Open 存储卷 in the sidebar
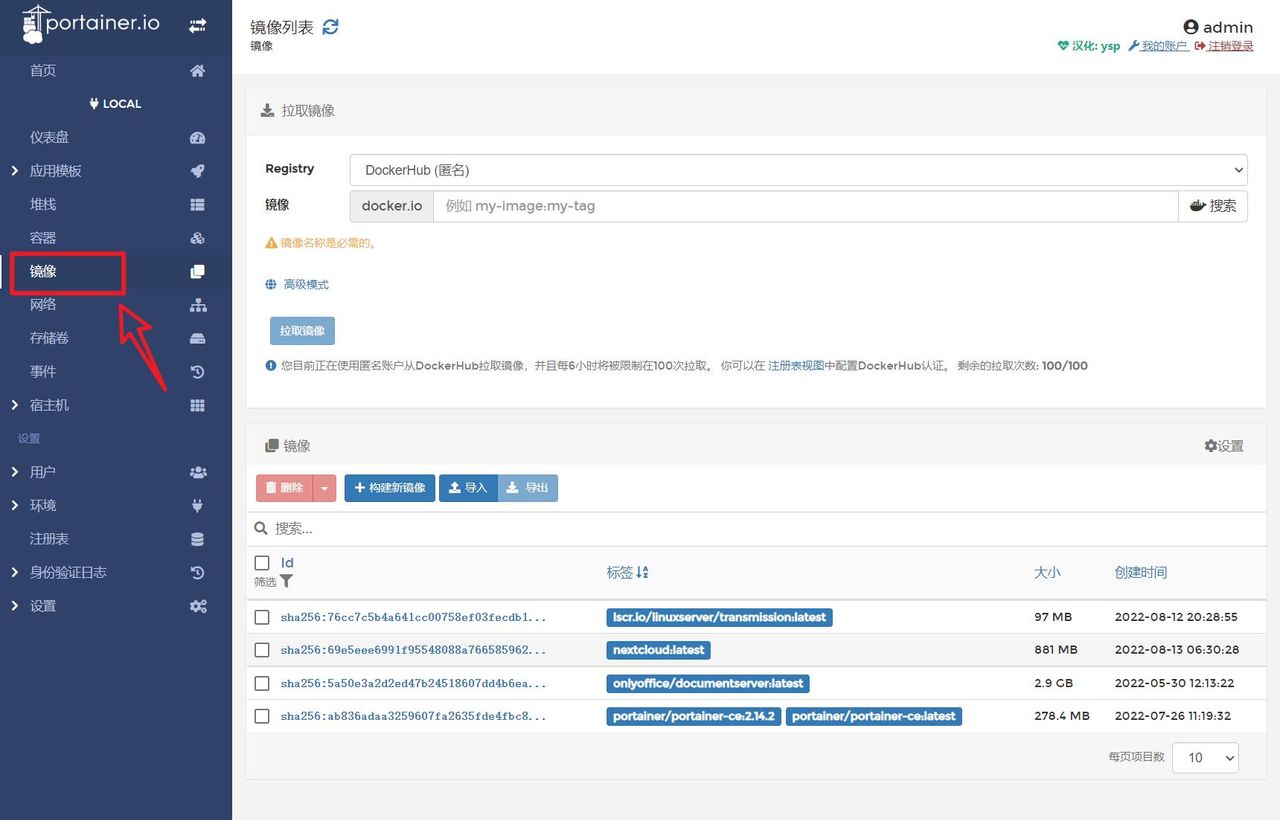Viewport: 1280px width, 820px height. 49,338
